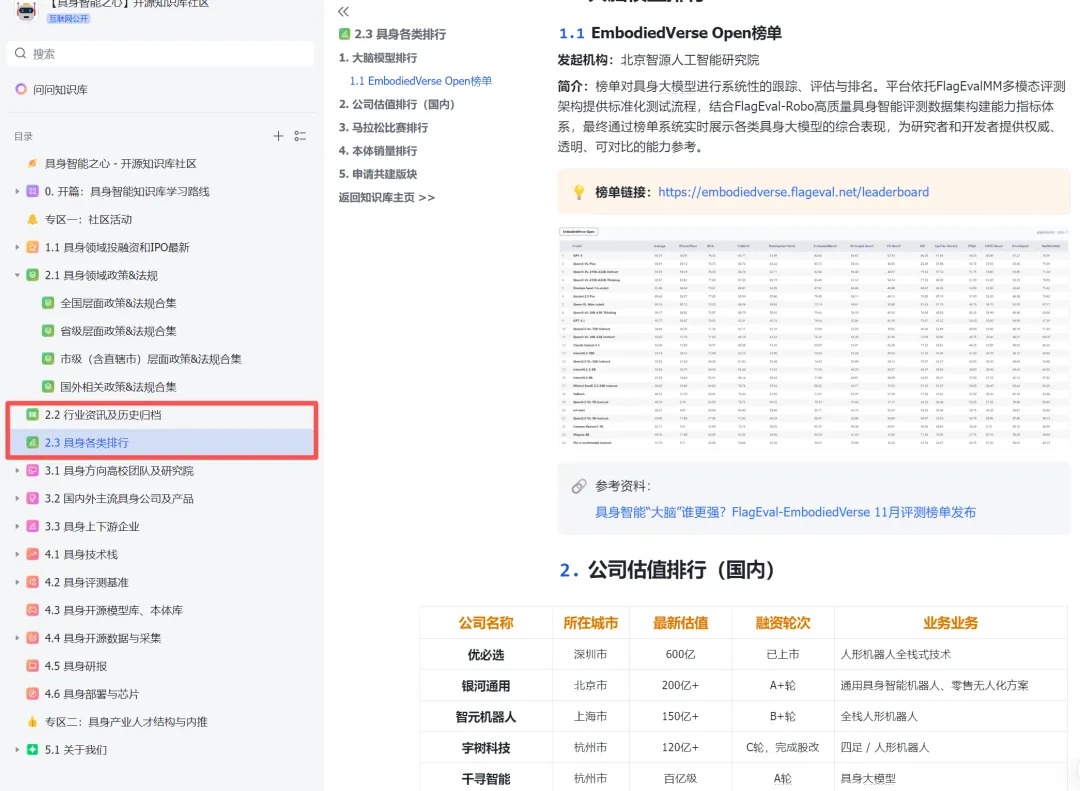Click the icon of 2.3 具身各类排行

32,442
